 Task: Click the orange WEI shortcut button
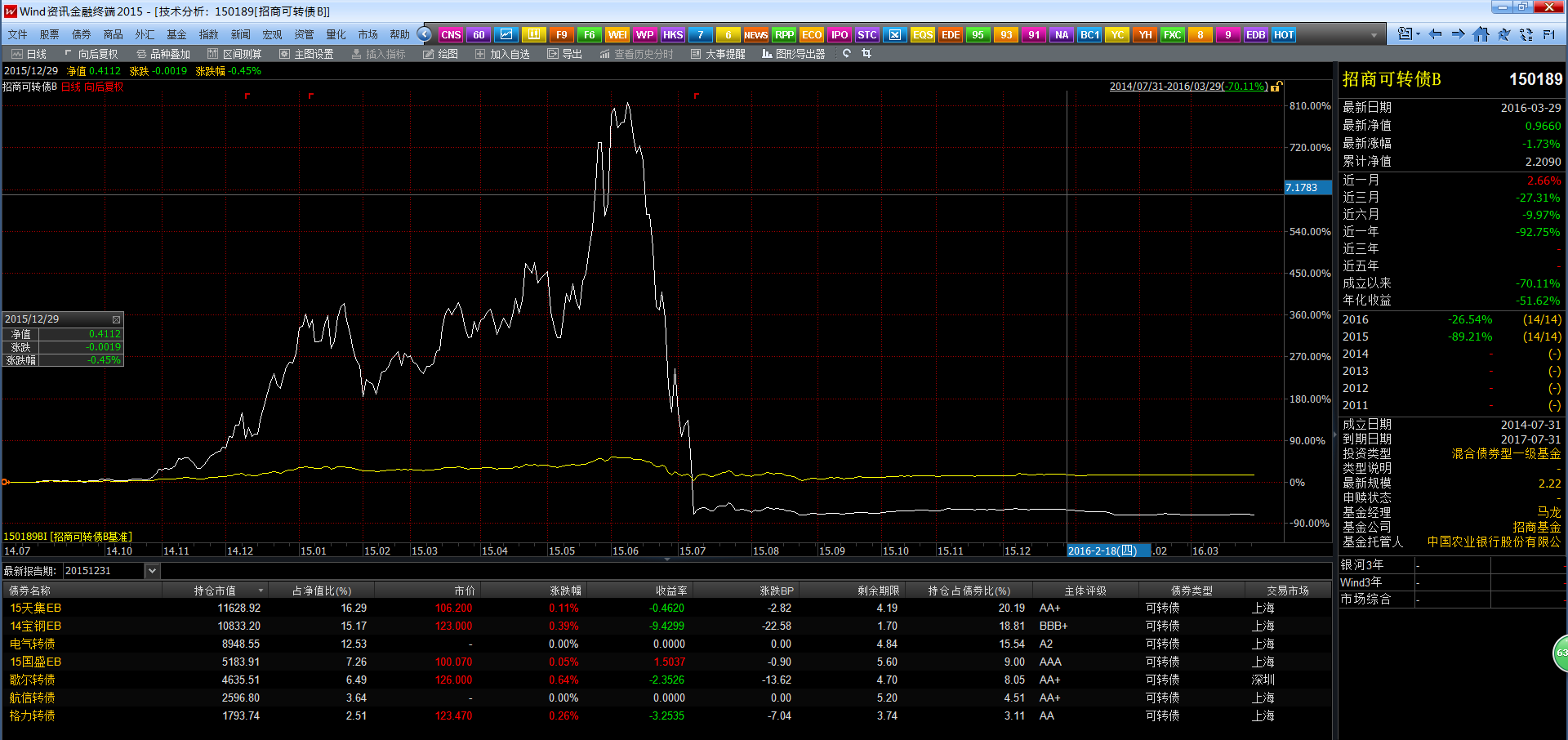[x=617, y=35]
